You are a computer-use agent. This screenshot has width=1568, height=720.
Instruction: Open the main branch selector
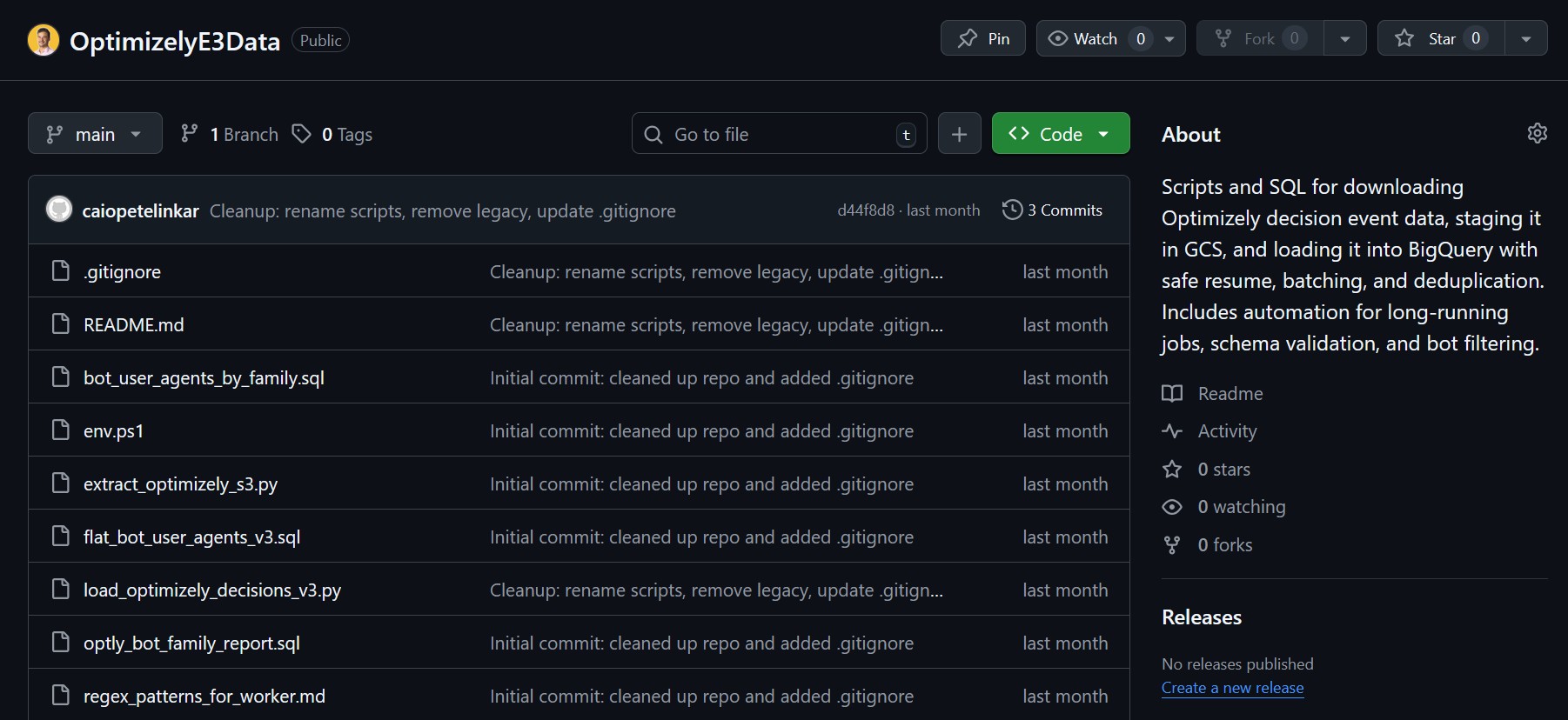click(x=95, y=134)
